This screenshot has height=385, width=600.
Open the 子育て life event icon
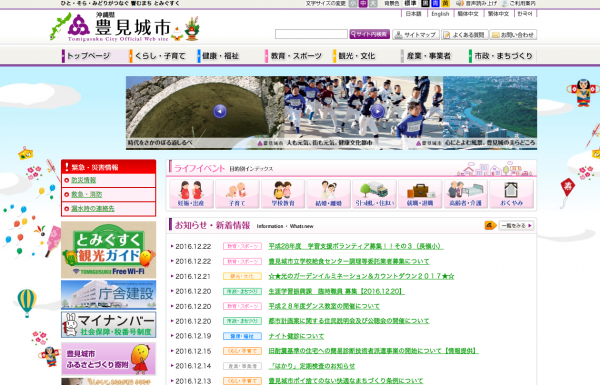coord(237,194)
